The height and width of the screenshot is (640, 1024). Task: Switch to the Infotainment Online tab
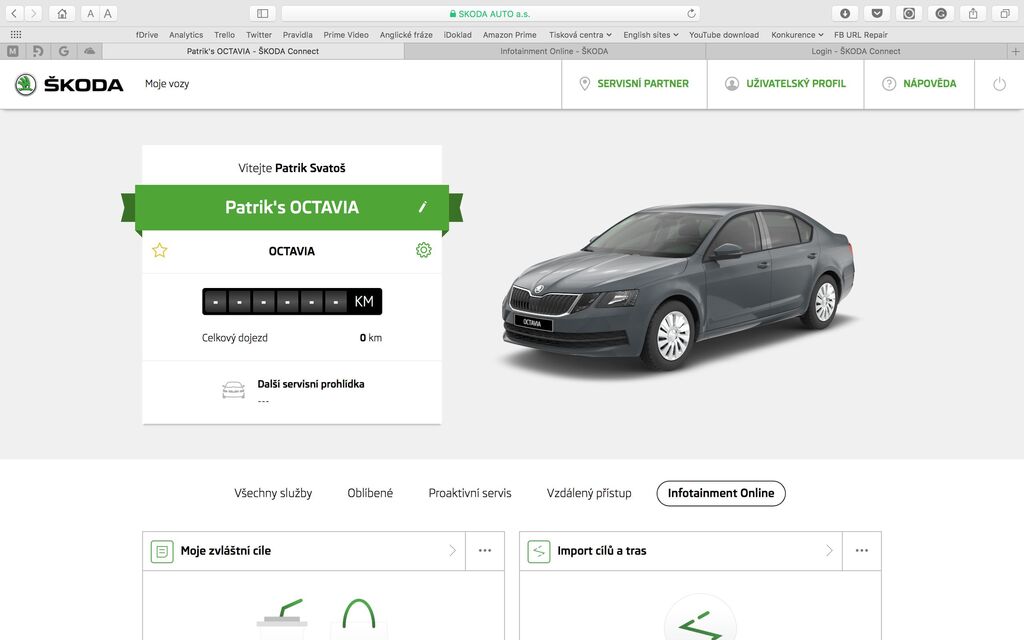720,493
